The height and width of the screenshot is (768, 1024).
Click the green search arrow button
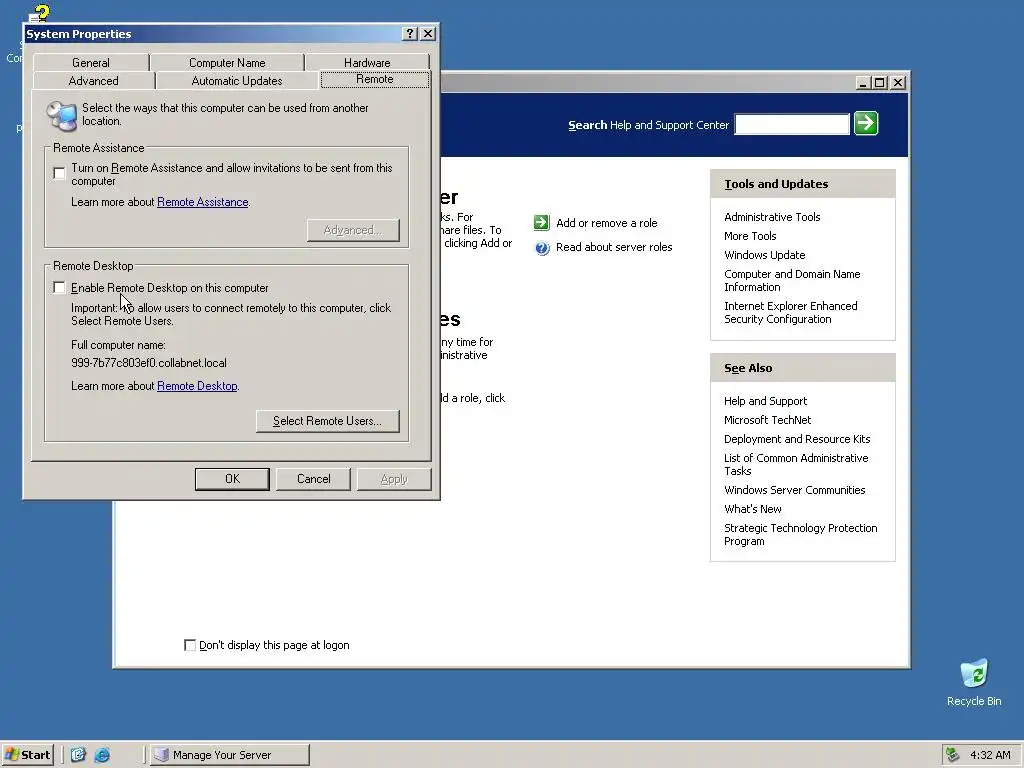click(x=866, y=123)
